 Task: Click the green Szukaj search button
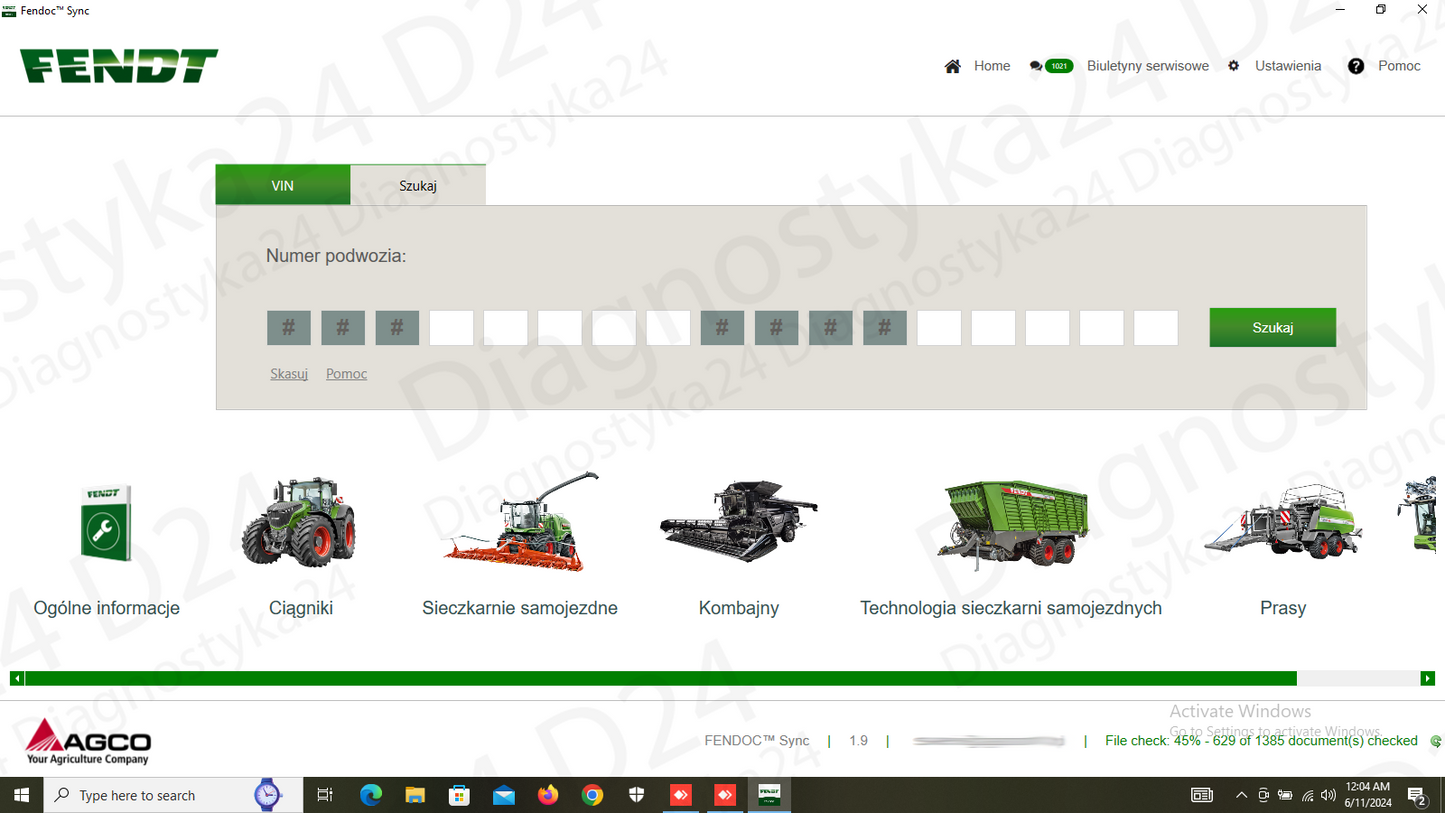pyautogui.click(x=1272, y=327)
